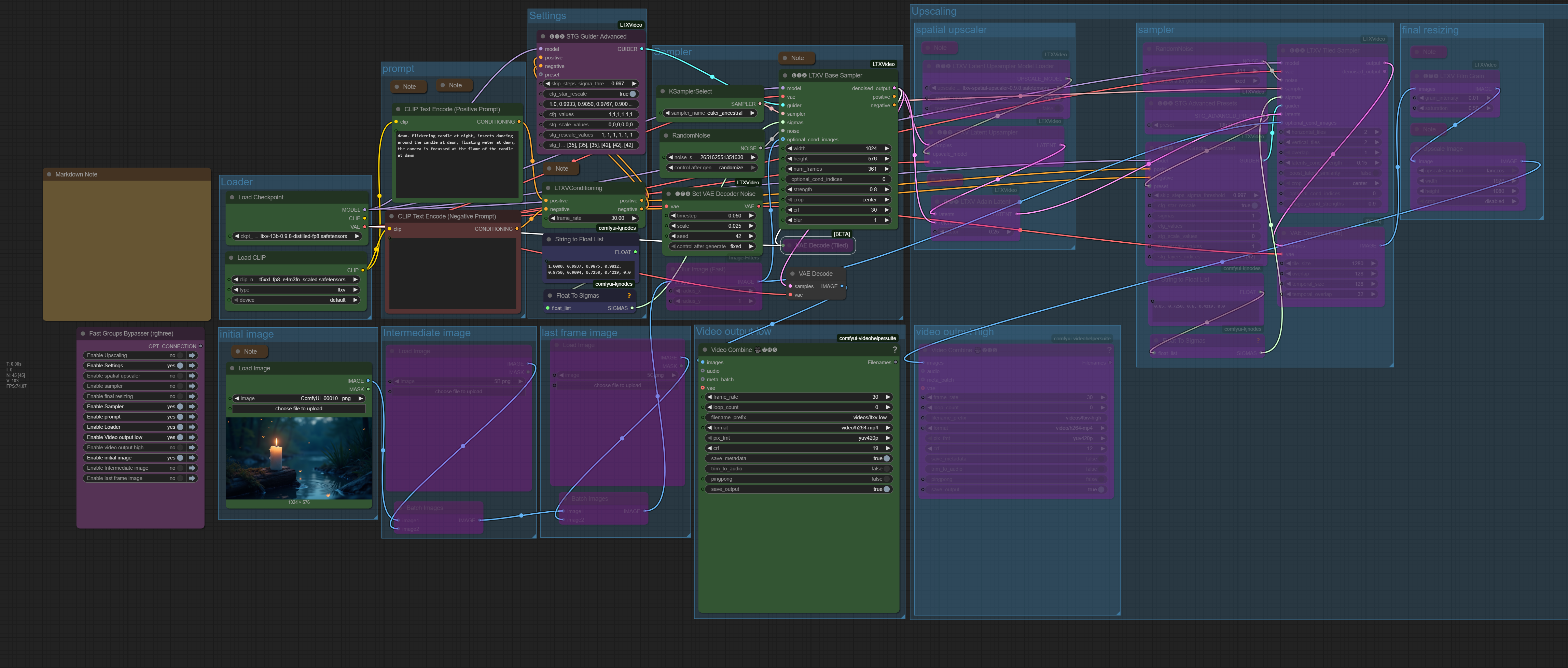Open the format video/h264-mp4 dropdown
Screen dimensions: 1568x668
tap(799, 428)
